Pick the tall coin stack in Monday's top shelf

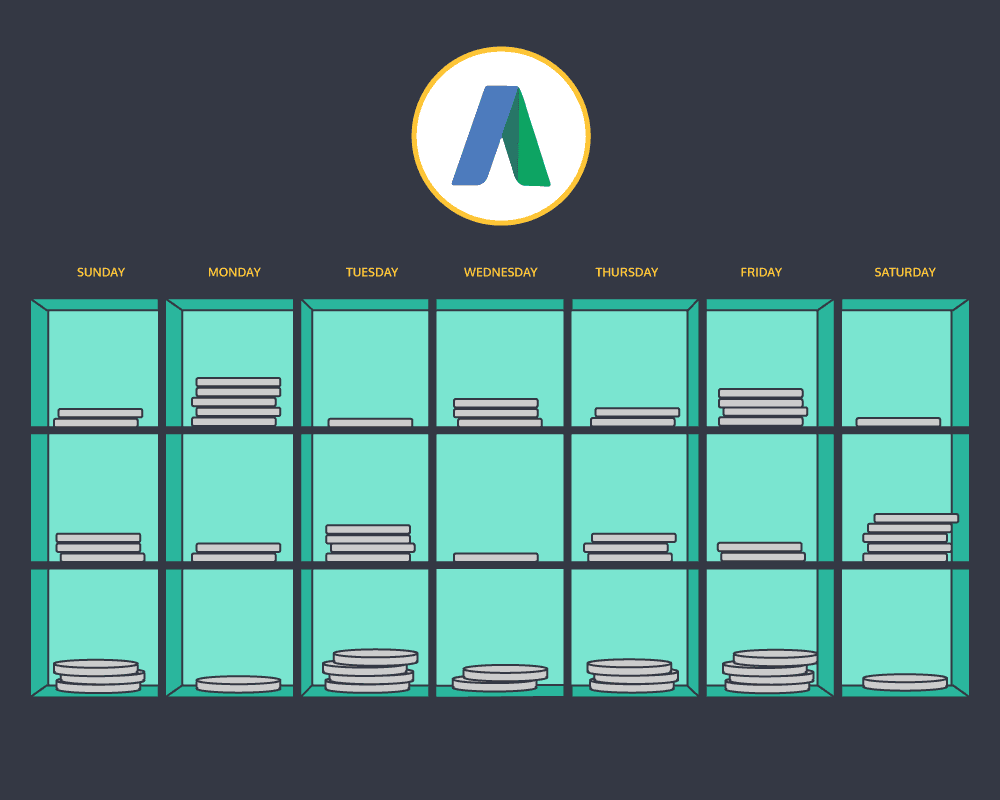pyautogui.click(x=236, y=402)
